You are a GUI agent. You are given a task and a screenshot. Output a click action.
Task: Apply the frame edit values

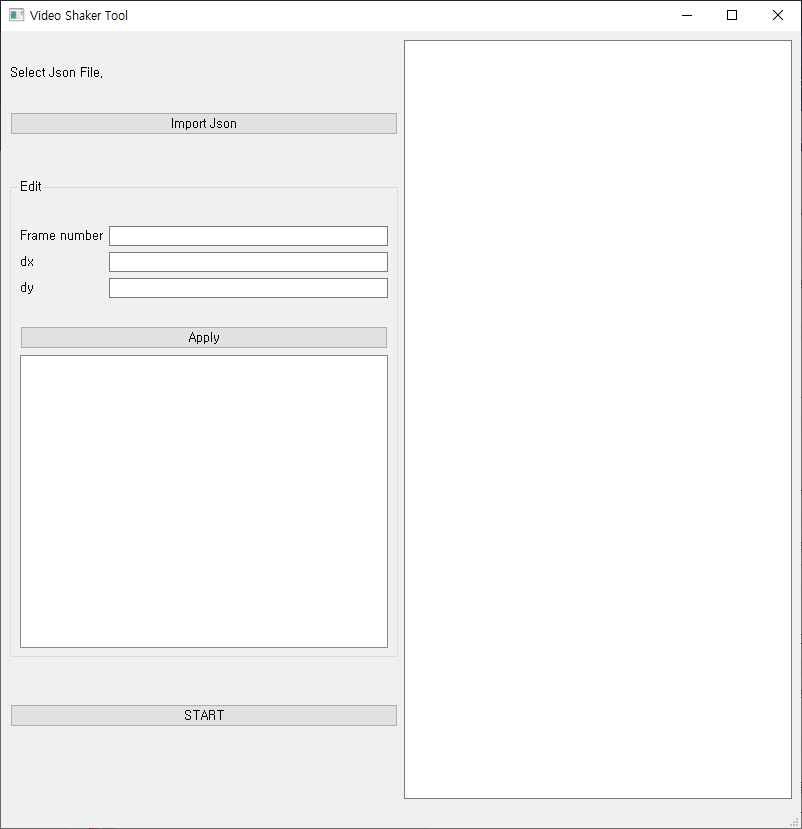coord(204,337)
